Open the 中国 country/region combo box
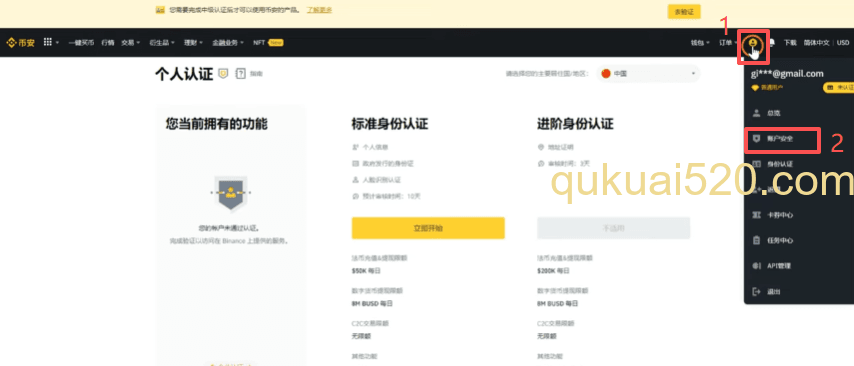 coord(648,73)
